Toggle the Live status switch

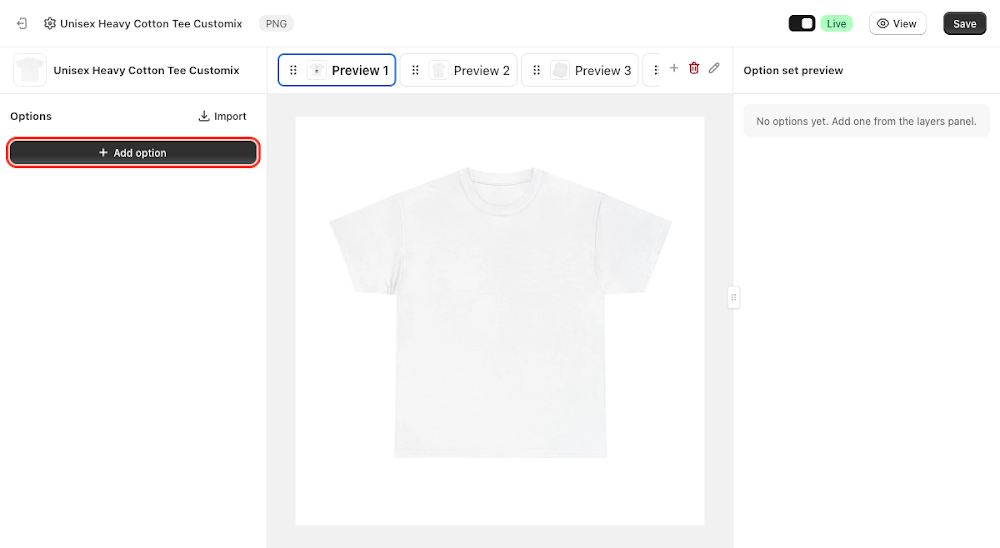click(802, 24)
